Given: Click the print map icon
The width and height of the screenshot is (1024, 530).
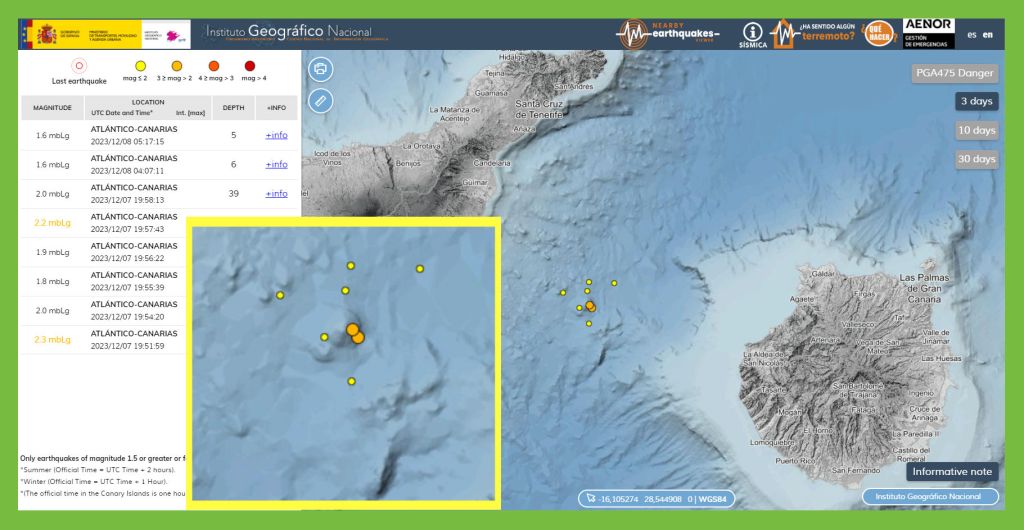Looking at the screenshot, I should pyautogui.click(x=320, y=69).
